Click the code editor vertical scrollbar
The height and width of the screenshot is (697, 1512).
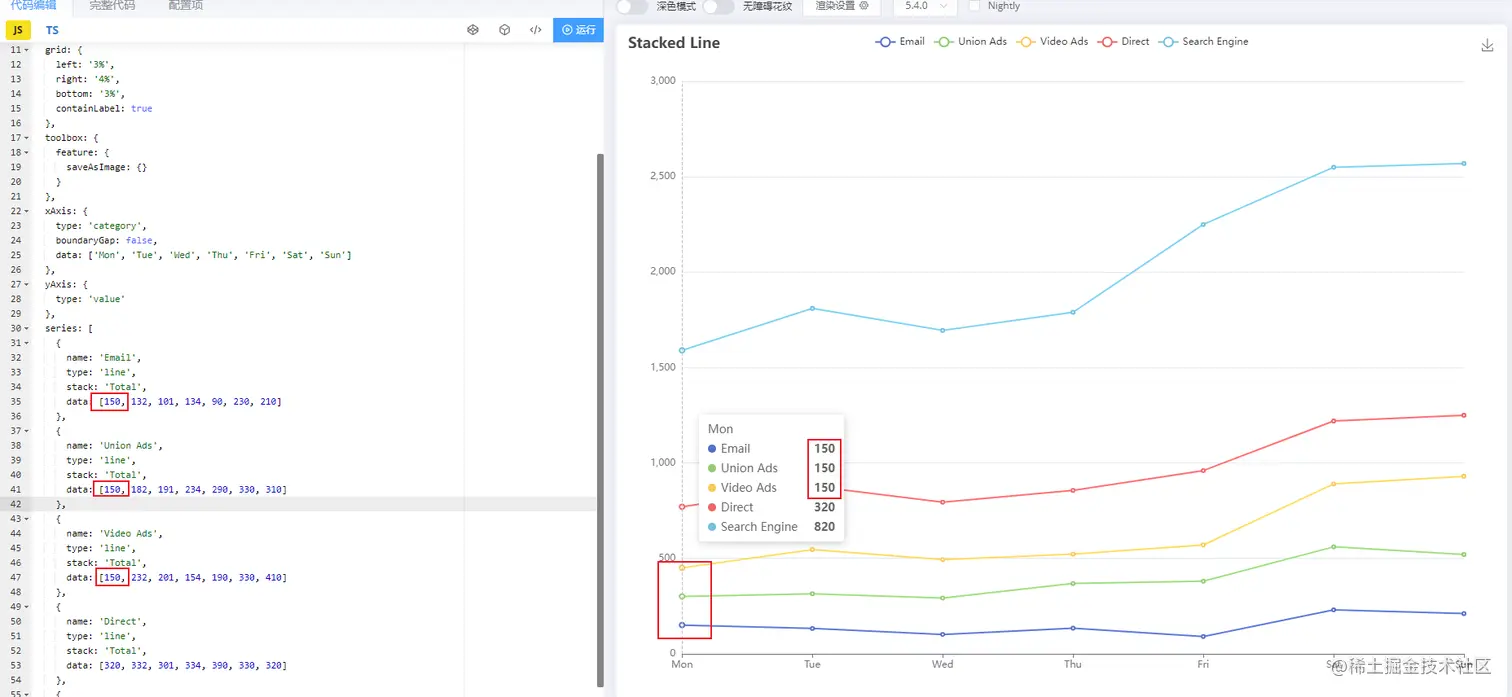pyautogui.click(x=600, y=420)
